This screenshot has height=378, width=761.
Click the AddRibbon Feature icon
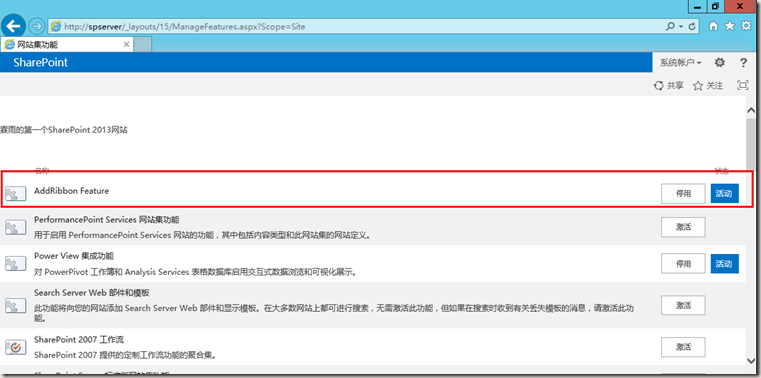(16, 194)
